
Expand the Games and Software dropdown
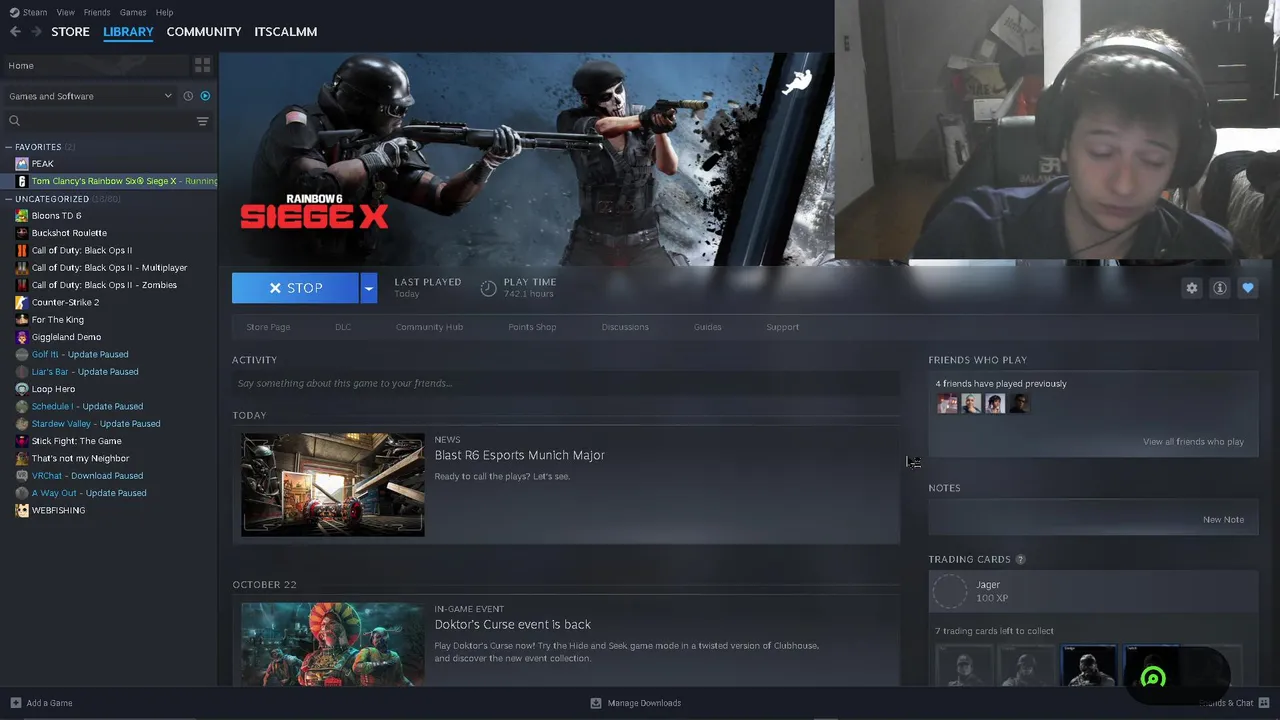(x=90, y=96)
